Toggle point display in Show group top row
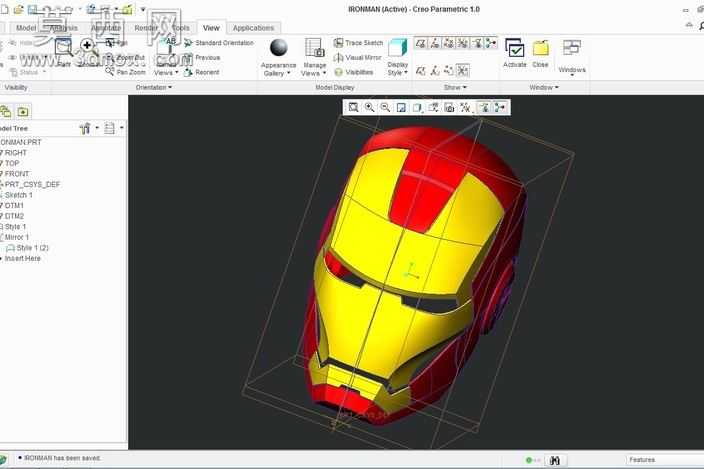The width and height of the screenshot is (704, 469). [449, 43]
